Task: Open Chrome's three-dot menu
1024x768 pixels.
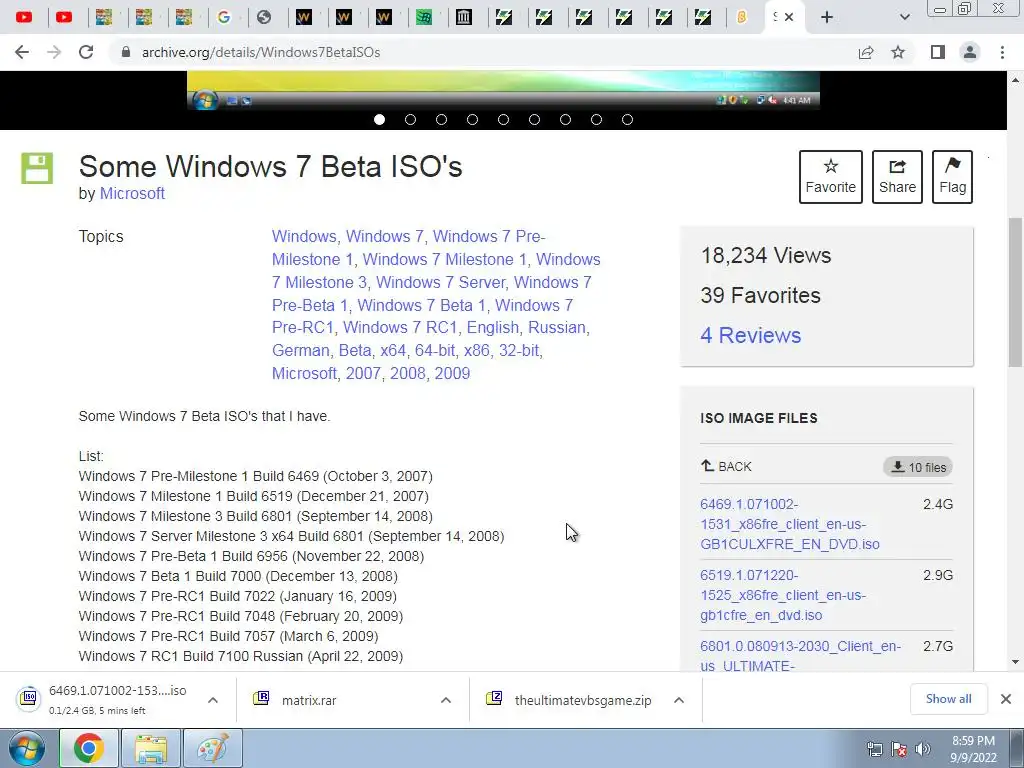Action: [x=1002, y=52]
